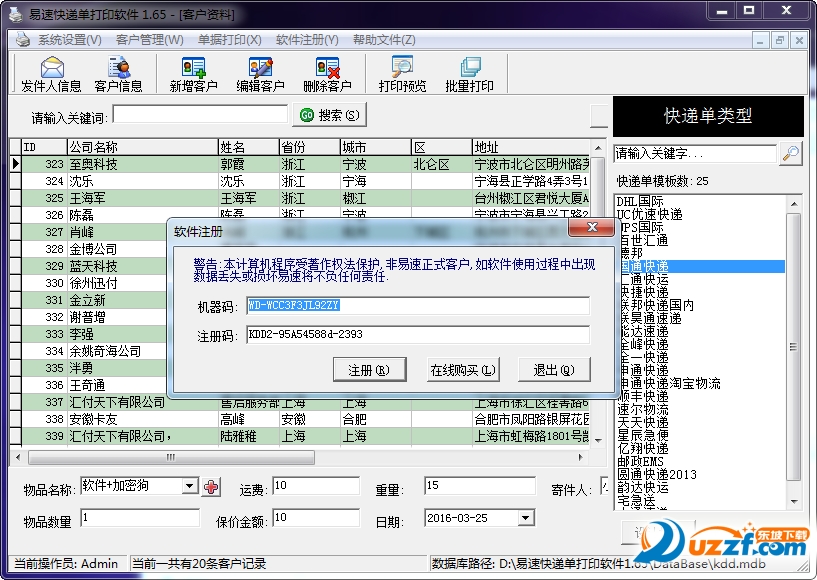This screenshot has width=817, height=580.
Task: Click the 搜索(S) button
Action: click(x=330, y=115)
